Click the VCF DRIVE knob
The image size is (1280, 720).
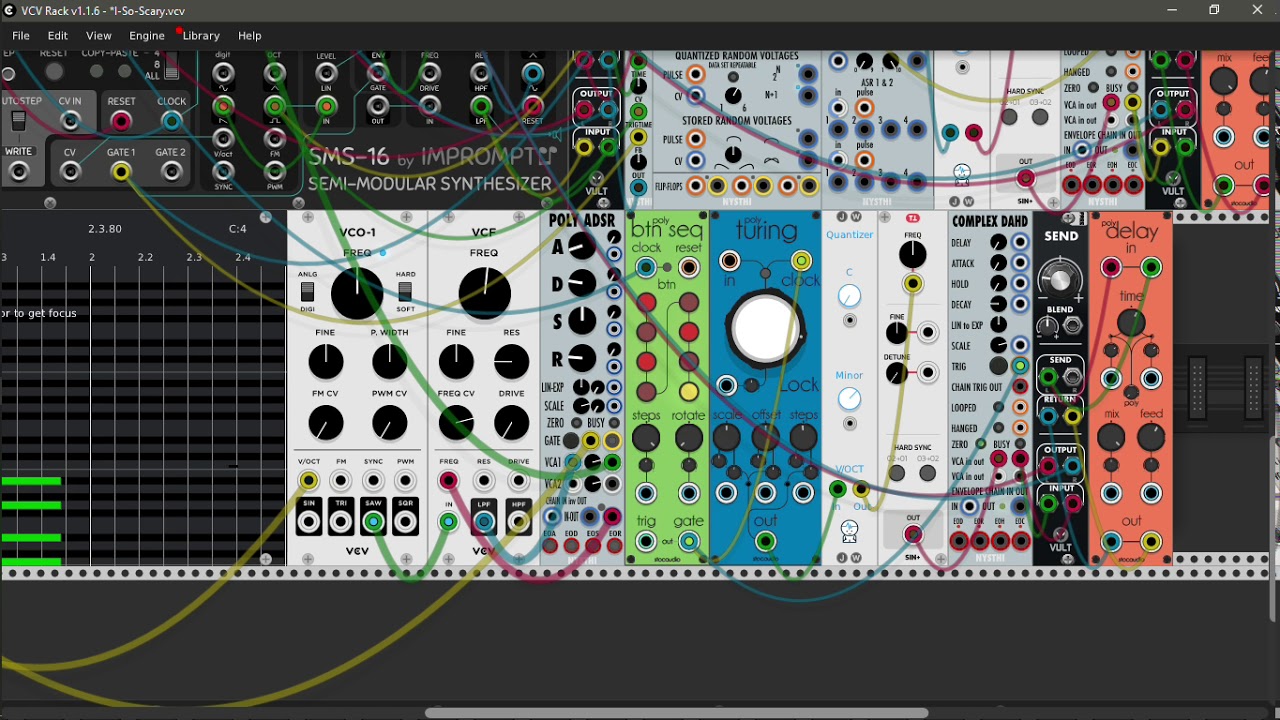click(511, 423)
